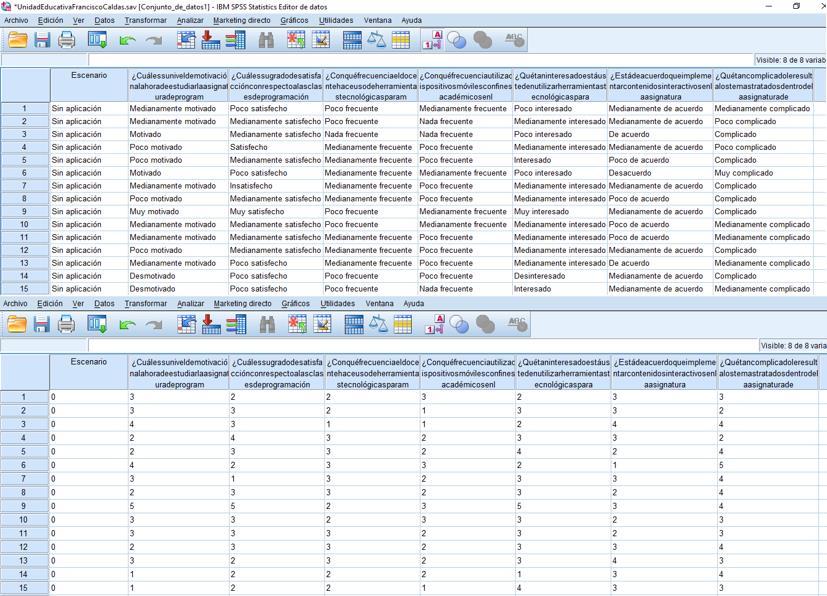Open Gráficos menu in lower menu bar
This screenshot has height=596, width=827.
(x=295, y=303)
